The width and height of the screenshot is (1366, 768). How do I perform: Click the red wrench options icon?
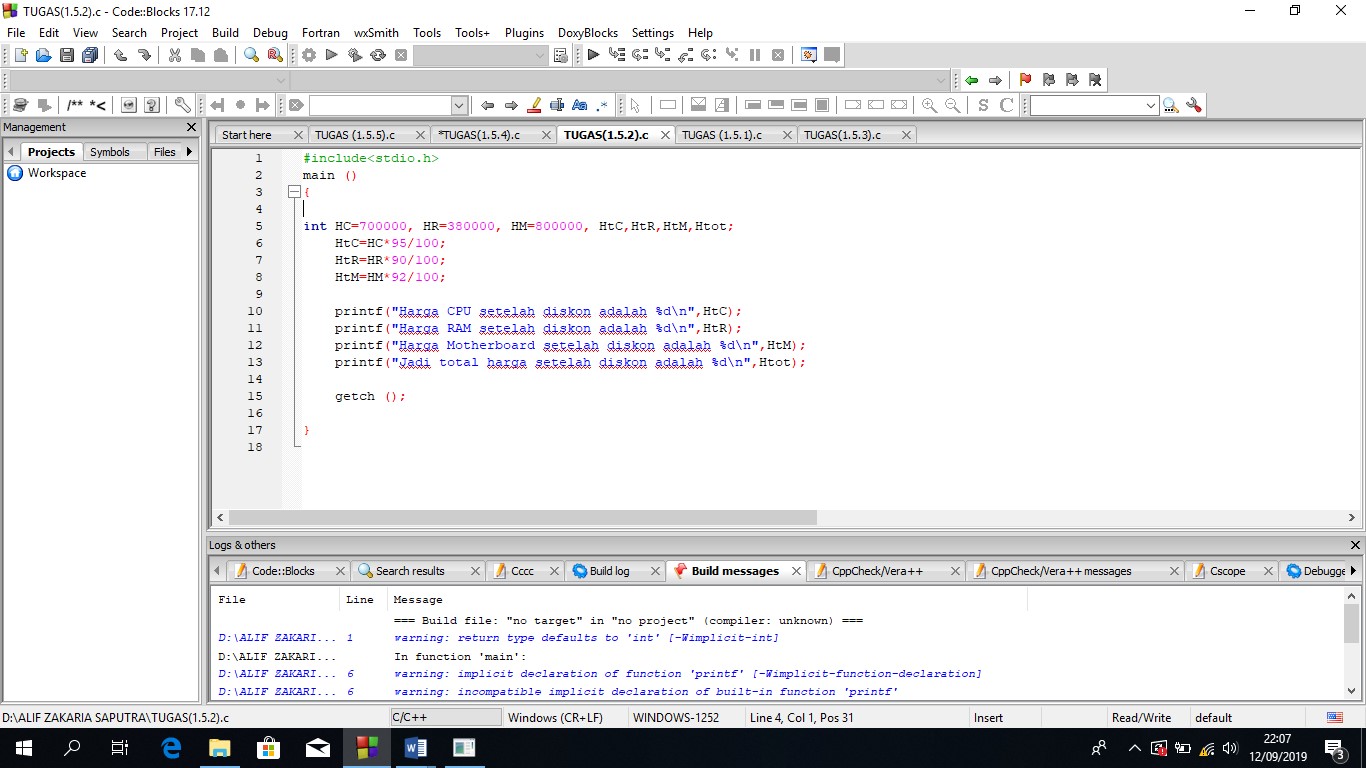tap(1193, 105)
